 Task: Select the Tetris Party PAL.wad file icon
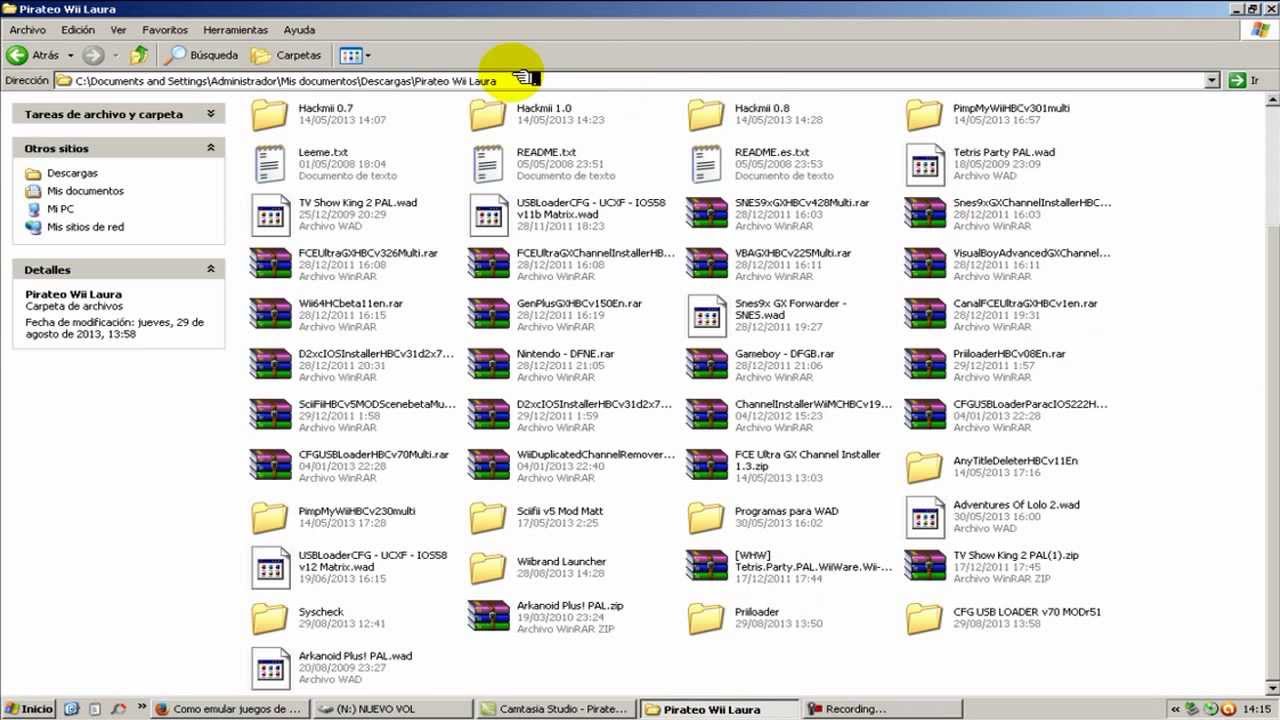coord(925,165)
